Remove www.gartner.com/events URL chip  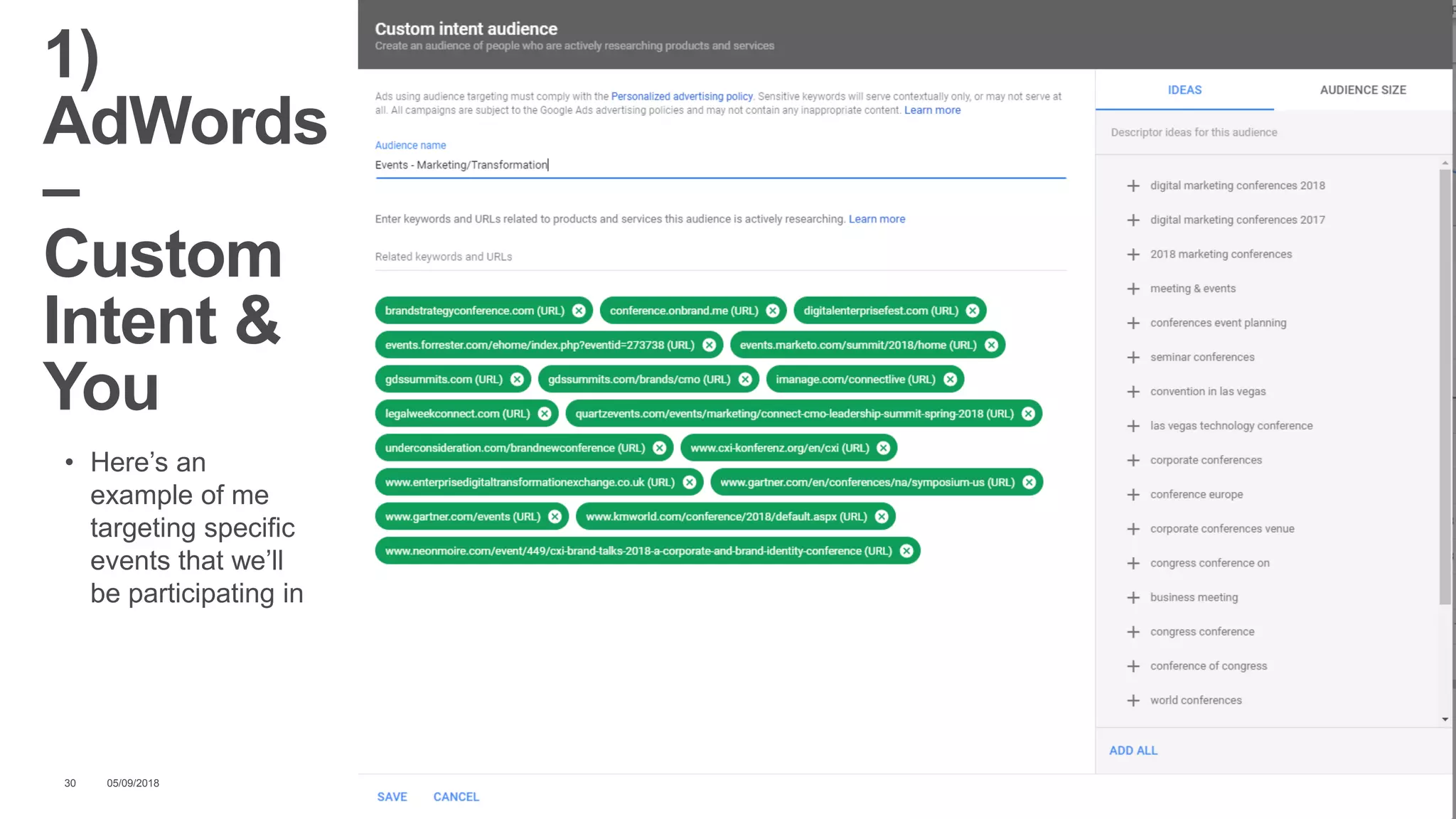coord(555,517)
